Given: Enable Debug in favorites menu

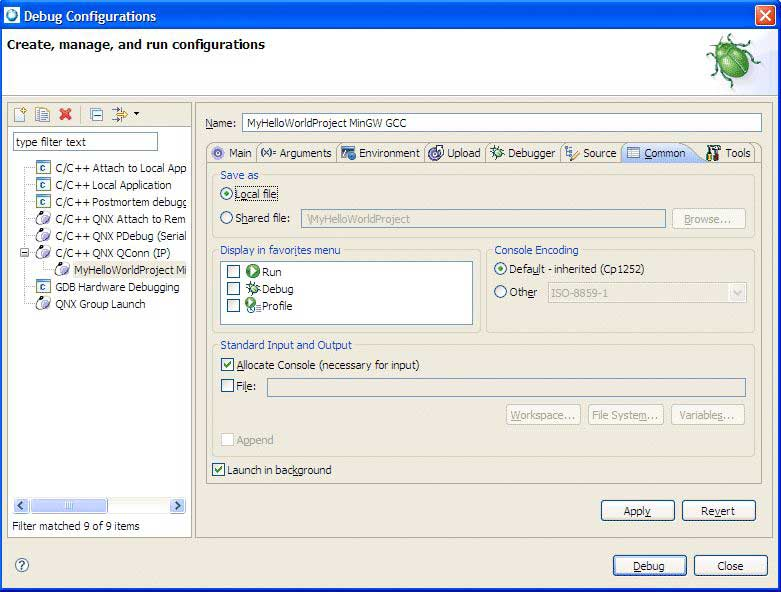Looking at the screenshot, I should tap(233, 289).
